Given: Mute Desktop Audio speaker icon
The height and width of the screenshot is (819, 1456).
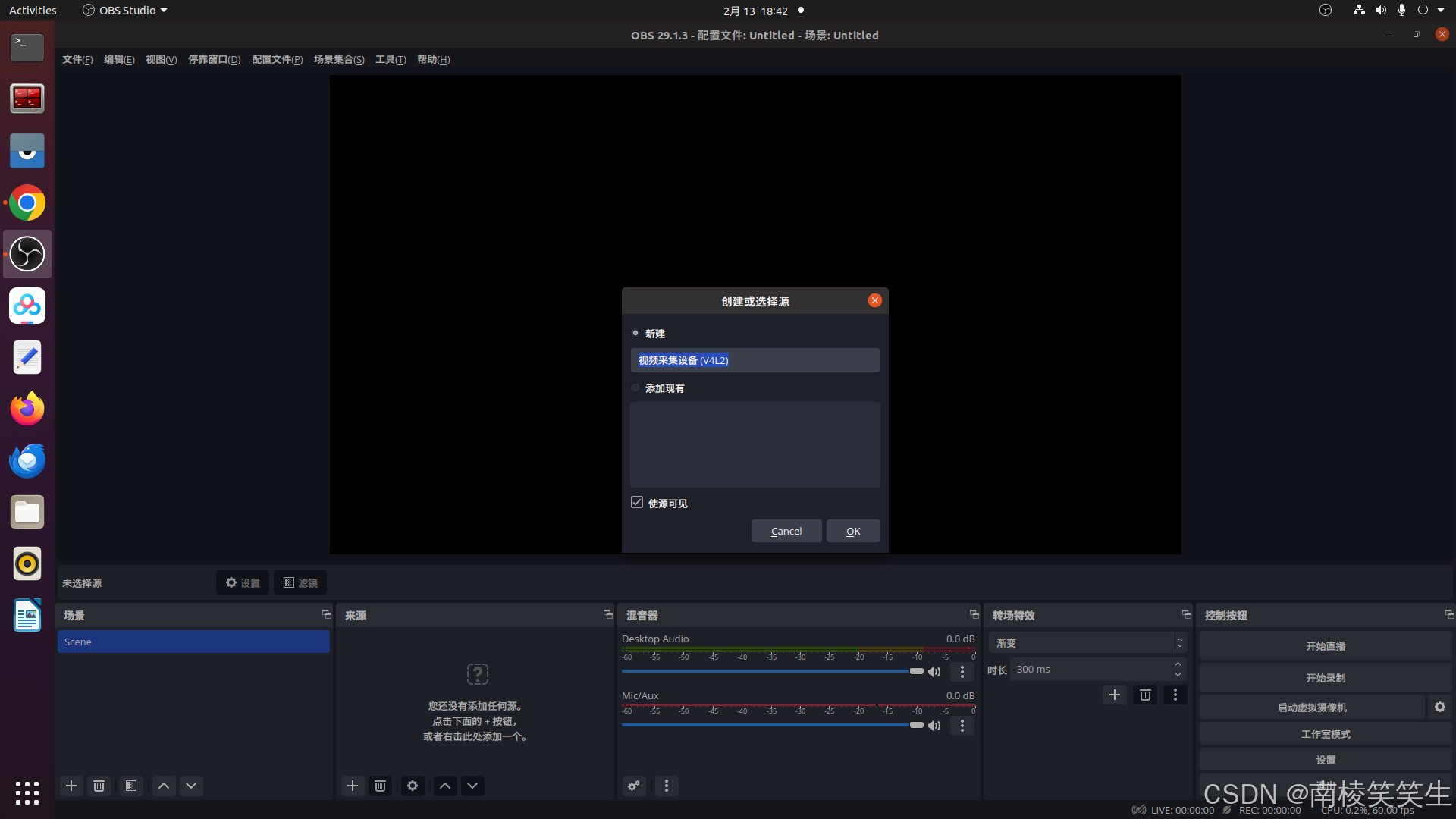Looking at the screenshot, I should [934, 672].
